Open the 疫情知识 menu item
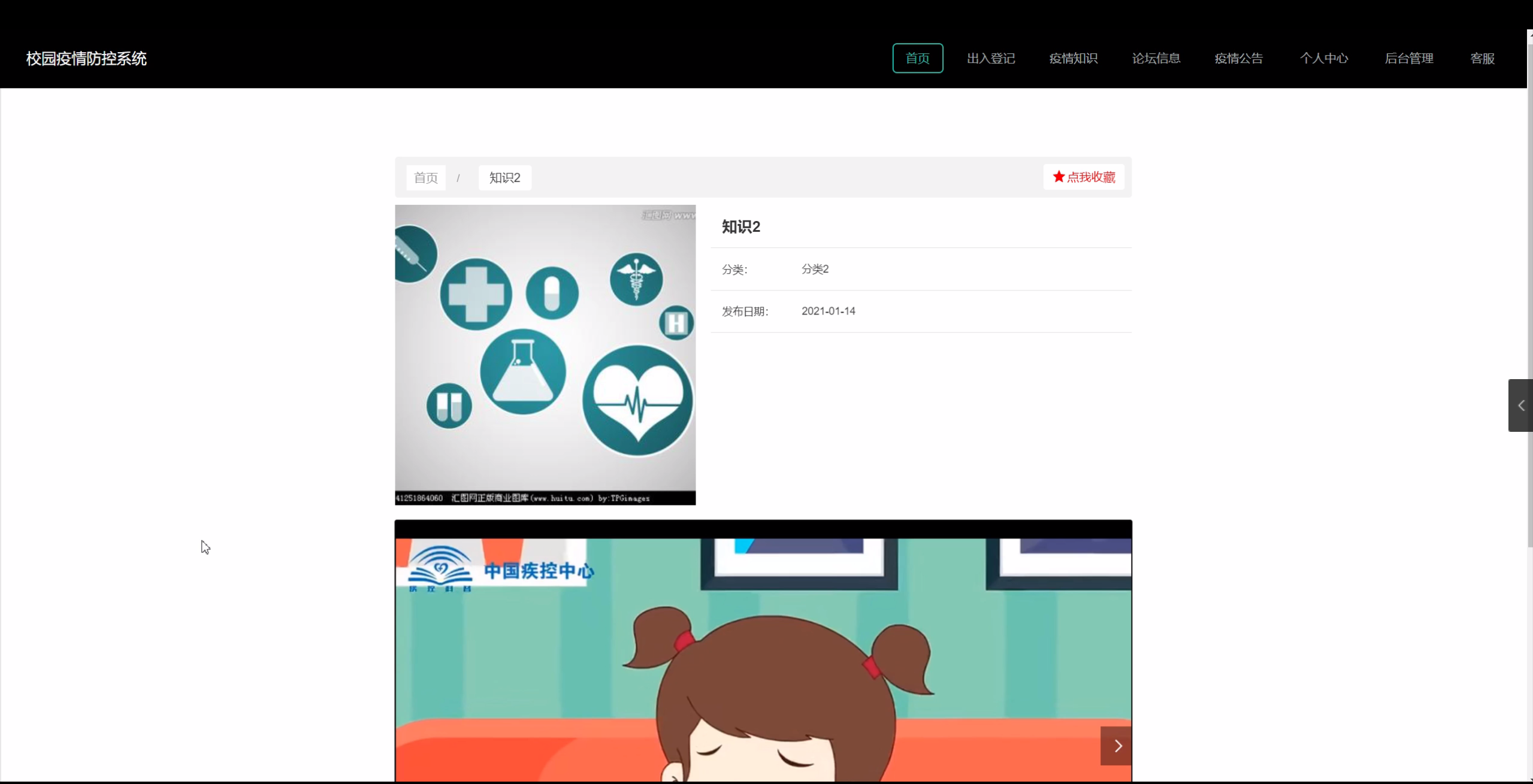Viewport: 1533px width, 784px height. [x=1073, y=58]
